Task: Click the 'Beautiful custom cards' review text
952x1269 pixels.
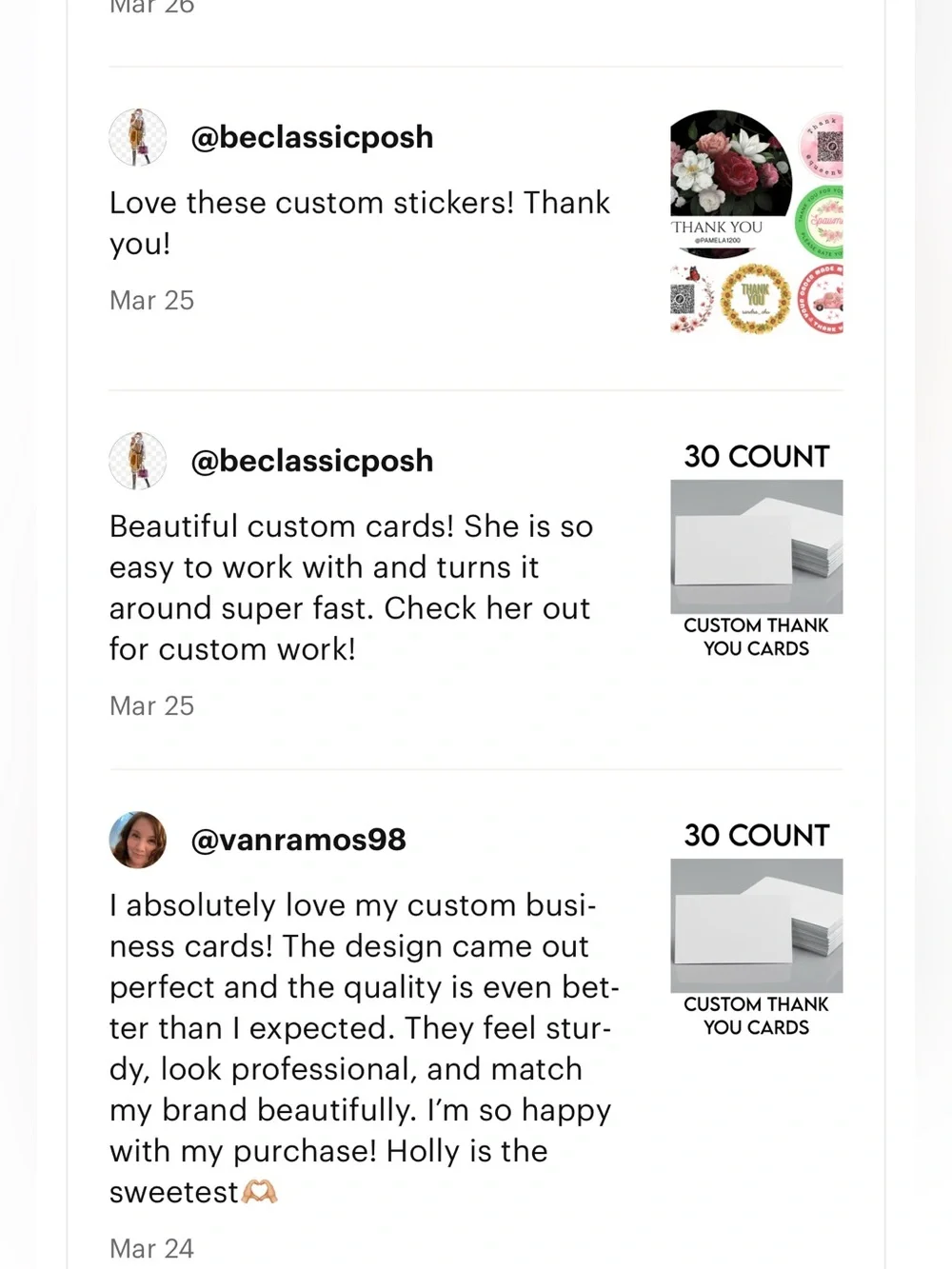Action: (351, 587)
